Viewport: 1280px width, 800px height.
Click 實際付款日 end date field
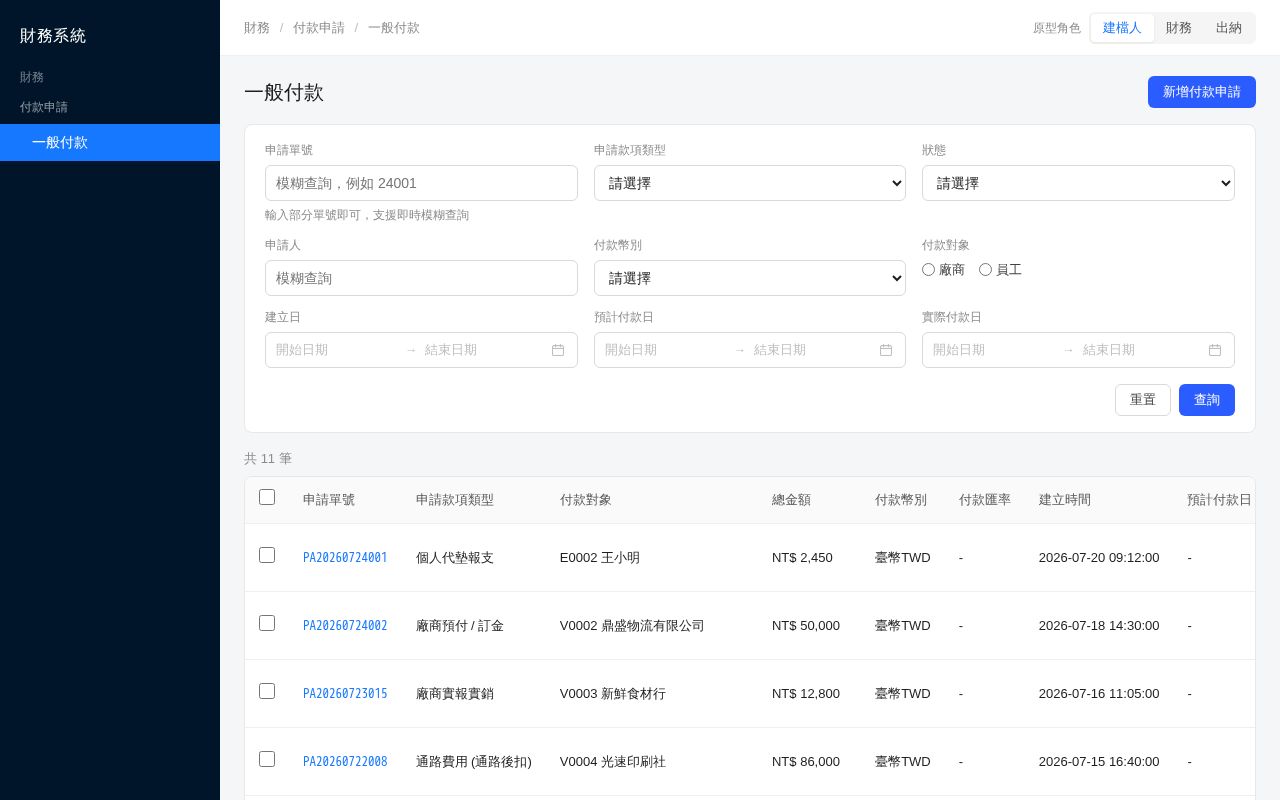pyautogui.click(x=1142, y=350)
